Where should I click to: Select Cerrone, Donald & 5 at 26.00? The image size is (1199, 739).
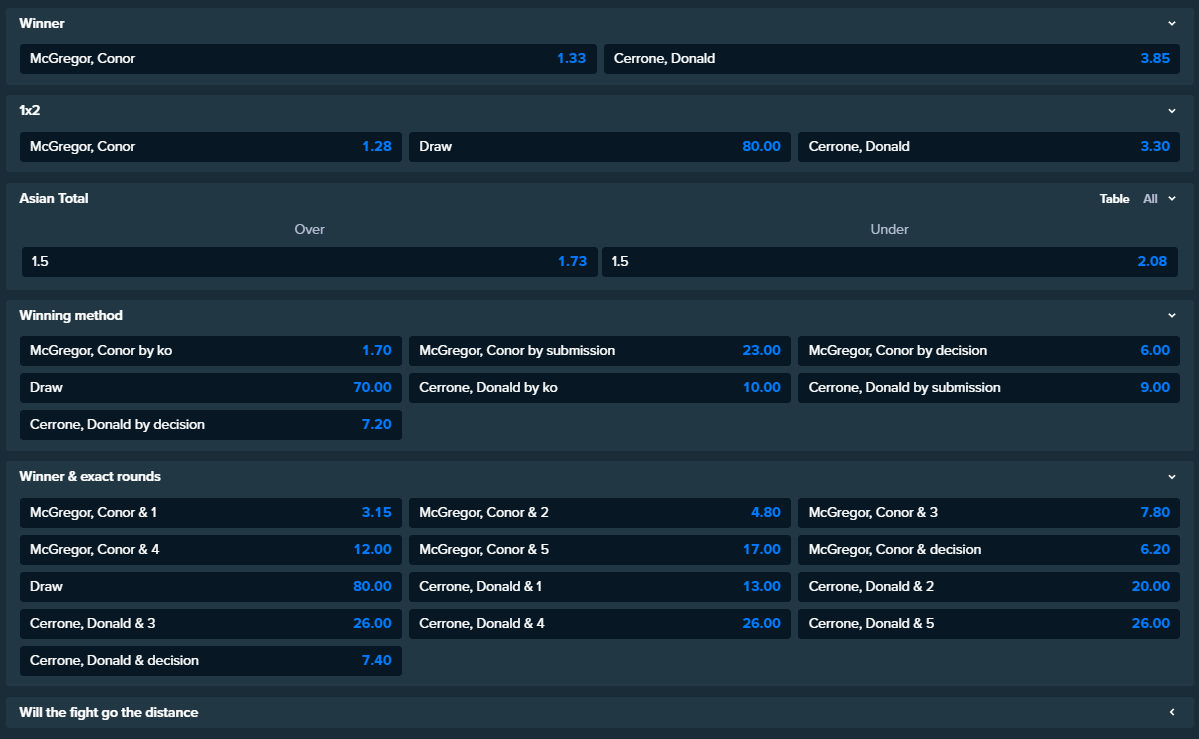pos(989,623)
